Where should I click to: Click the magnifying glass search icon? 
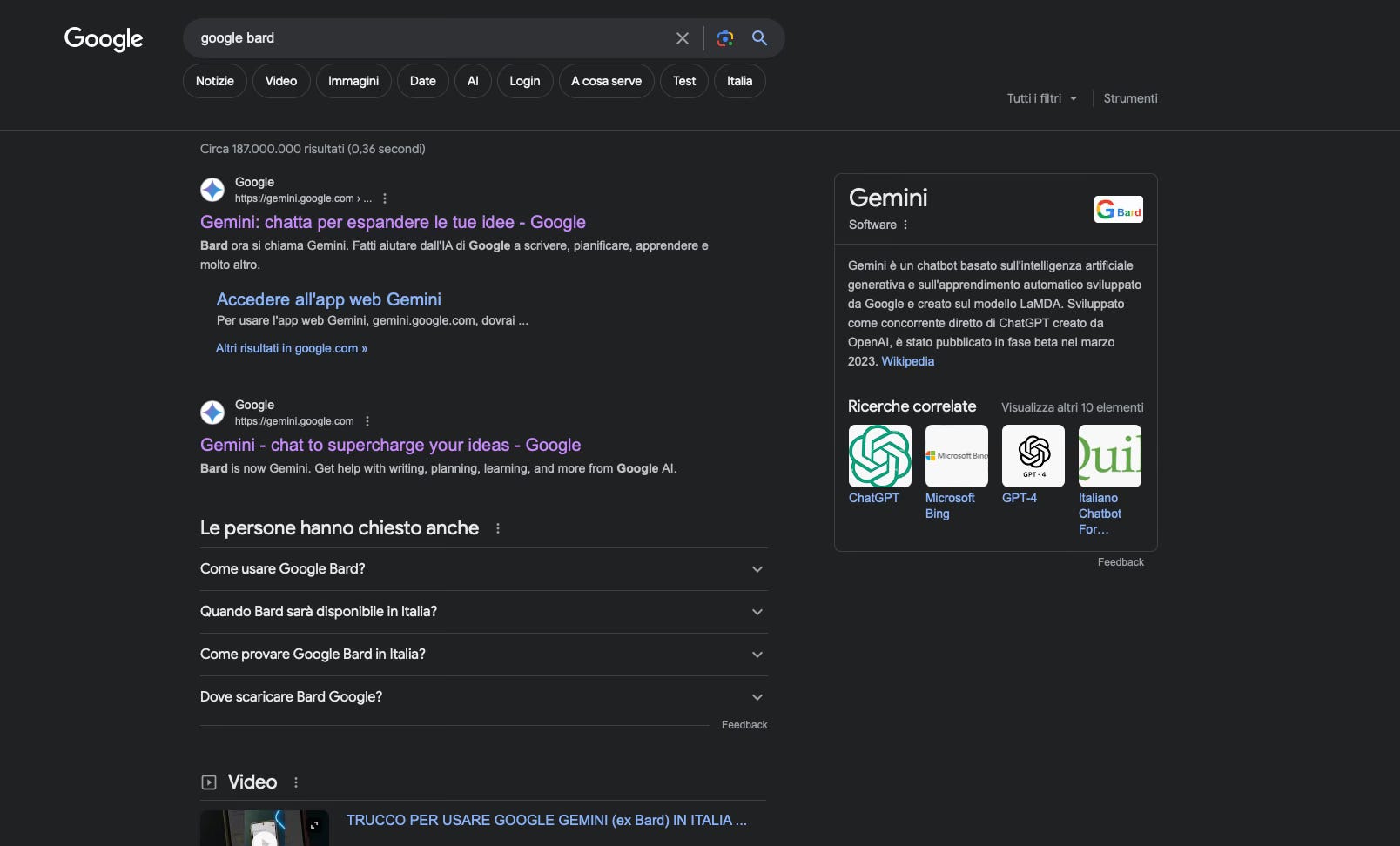759,38
